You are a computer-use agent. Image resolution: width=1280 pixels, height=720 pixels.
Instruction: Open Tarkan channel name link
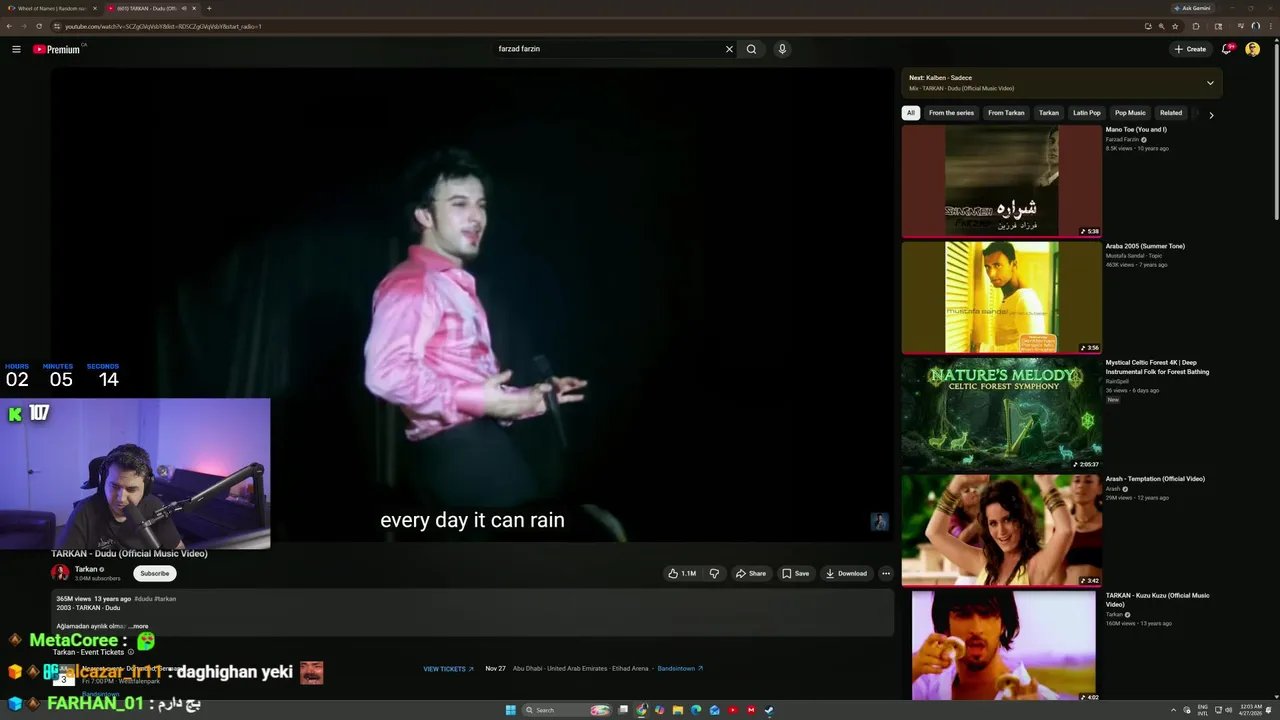(x=85, y=569)
